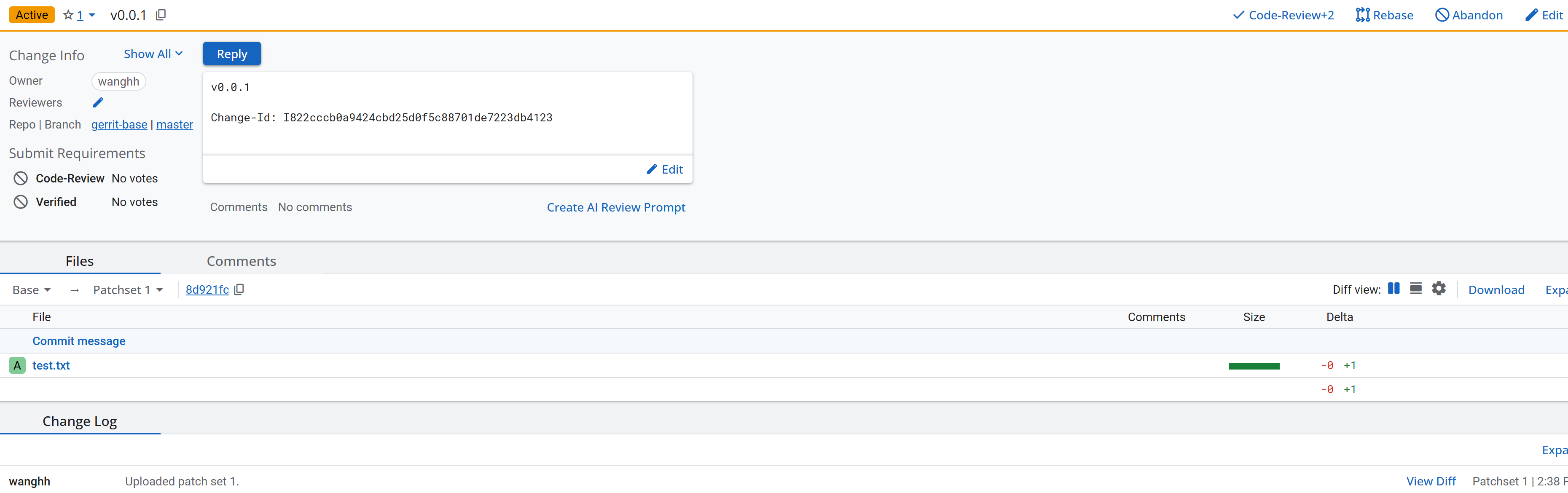Open the test.txt file row
The height and width of the screenshot is (493, 1568).
(x=51, y=366)
